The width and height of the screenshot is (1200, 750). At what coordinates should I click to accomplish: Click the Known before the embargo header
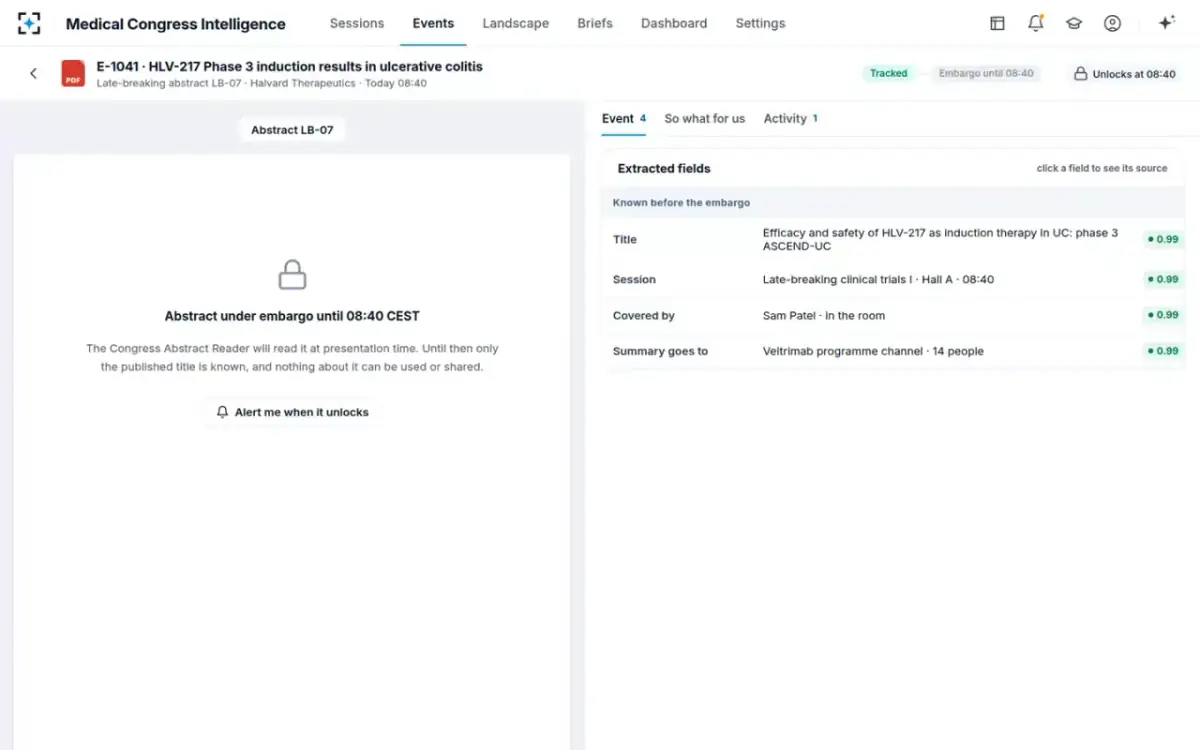681,203
